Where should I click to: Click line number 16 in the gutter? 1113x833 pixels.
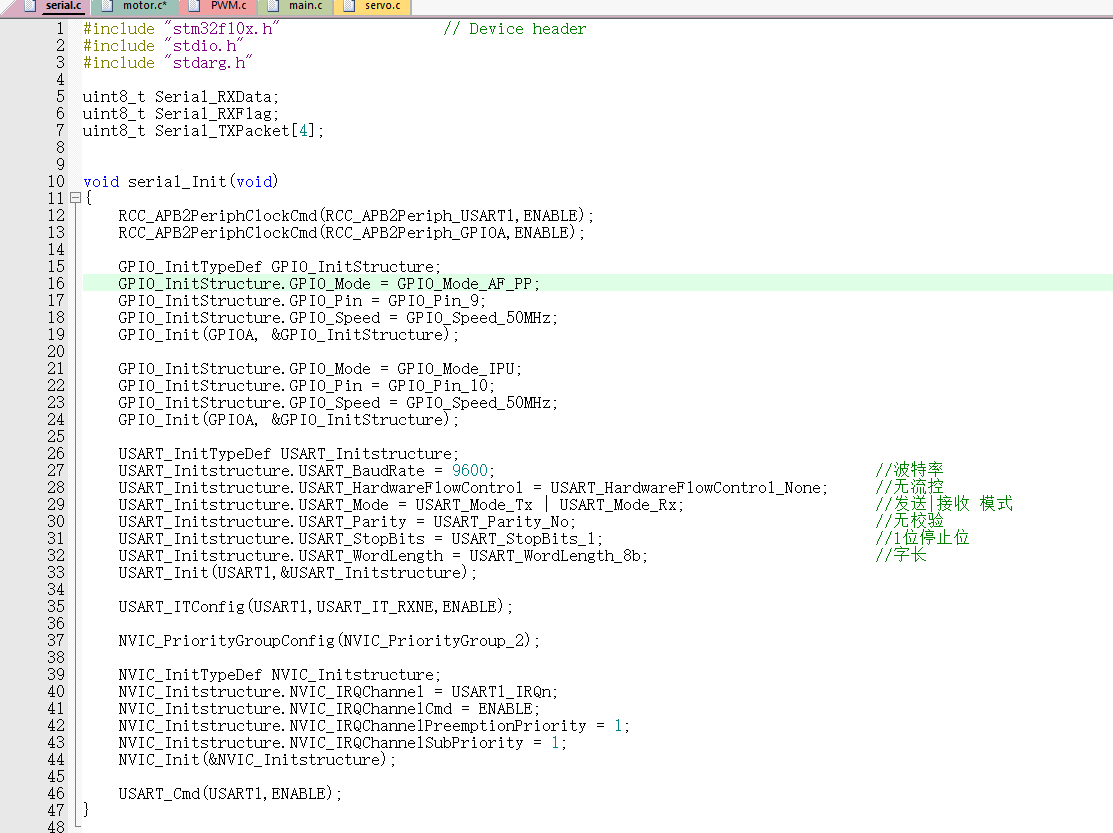(x=56, y=284)
